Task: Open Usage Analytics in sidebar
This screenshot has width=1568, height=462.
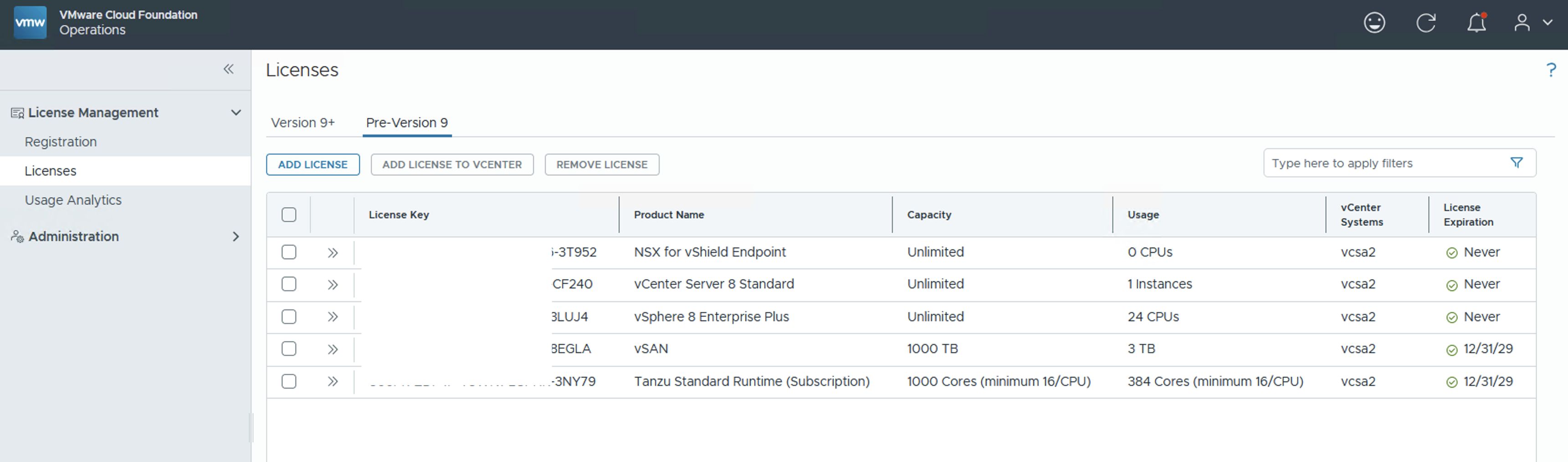Action: tap(73, 200)
